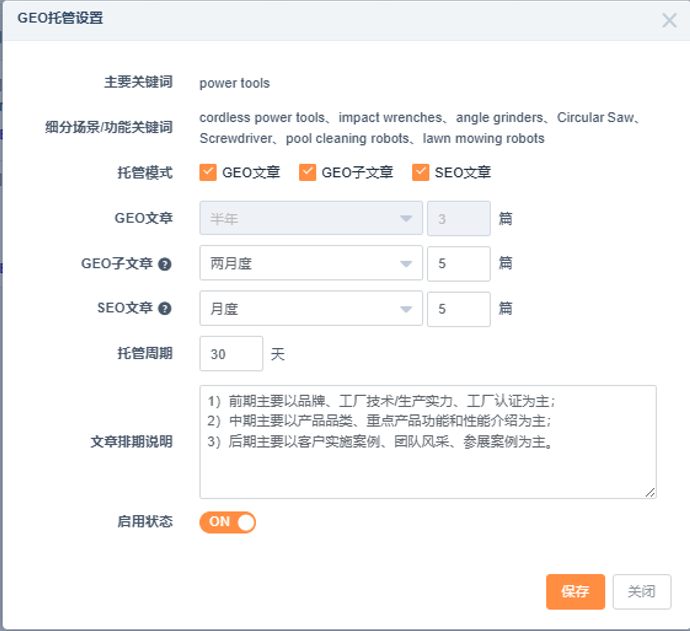This screenshot has height=631, width=690.
Task: Toggle the 启用状态 ON switch
Action: pos(228,522)
